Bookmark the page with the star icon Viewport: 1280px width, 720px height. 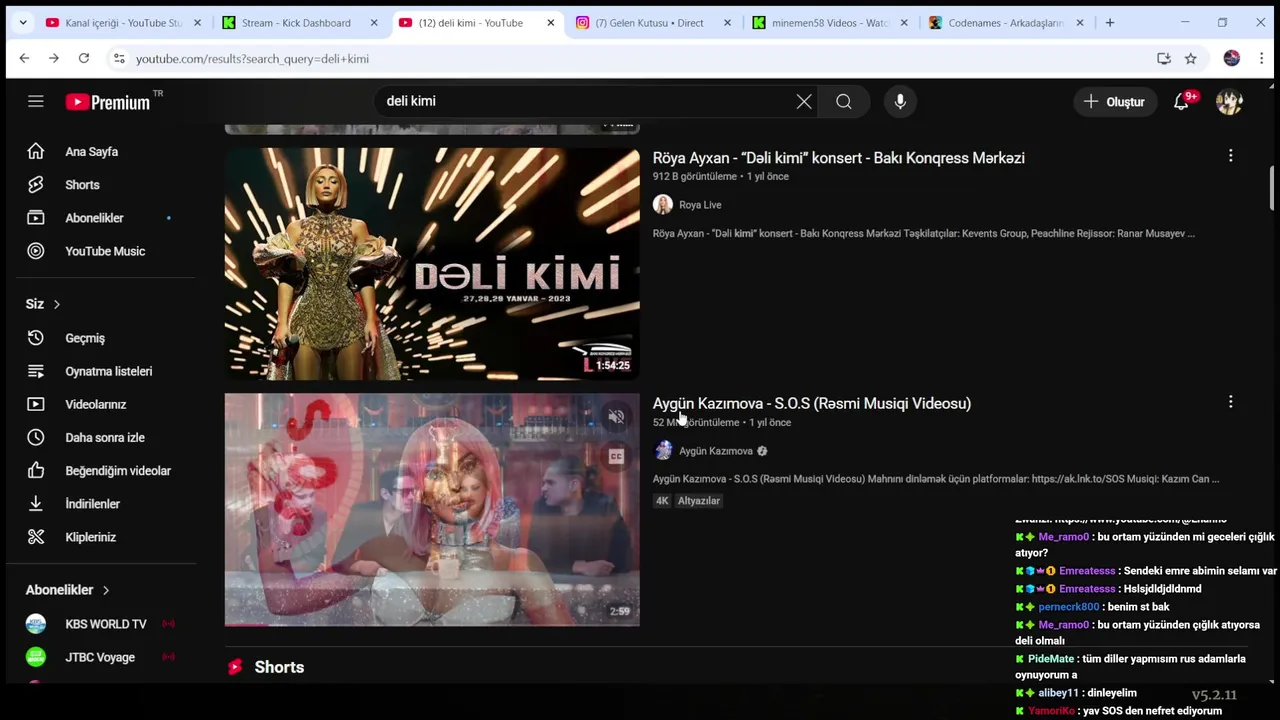click(1191, 59)
